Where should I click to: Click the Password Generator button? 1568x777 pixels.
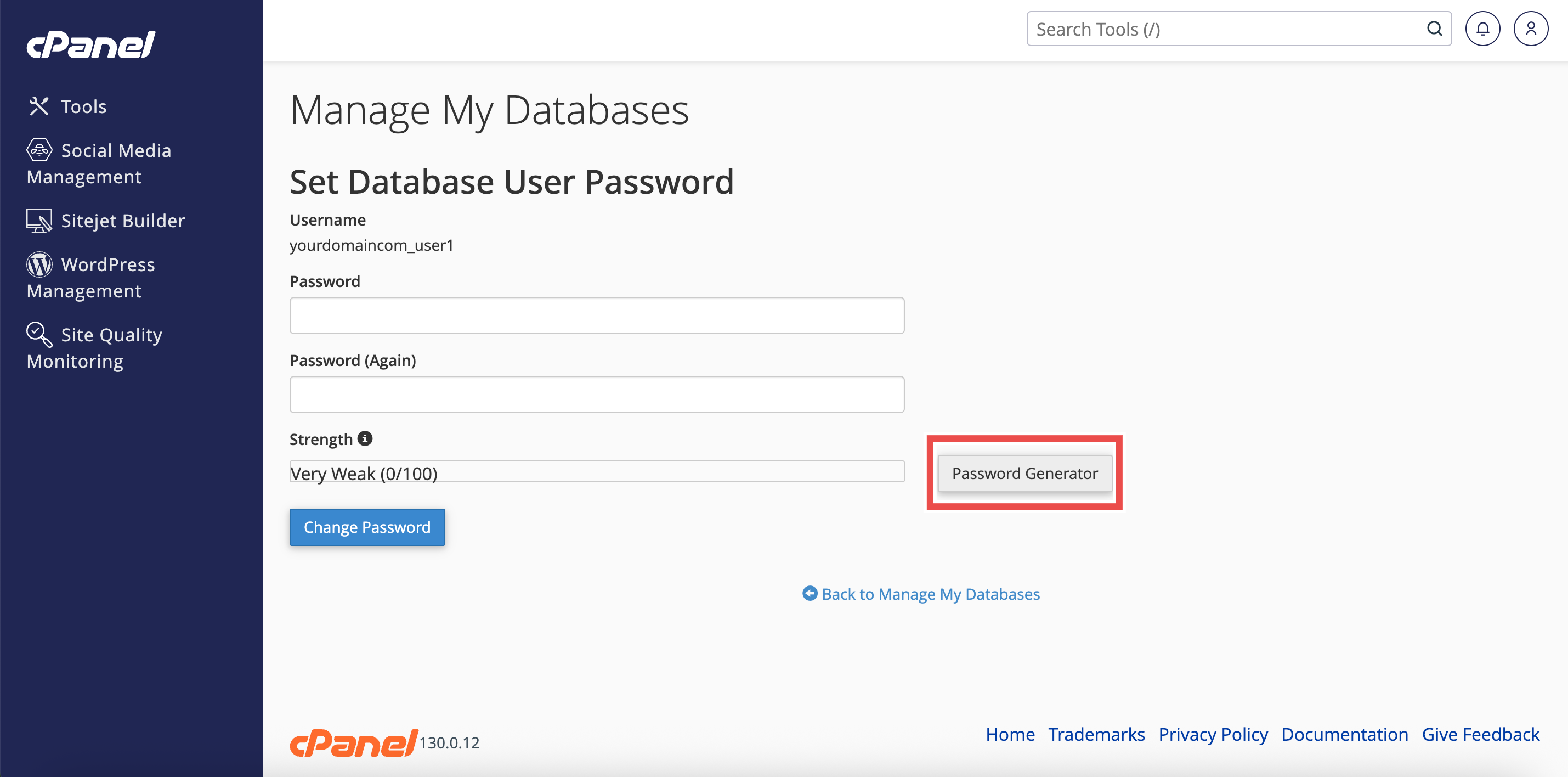point(1024,473)
